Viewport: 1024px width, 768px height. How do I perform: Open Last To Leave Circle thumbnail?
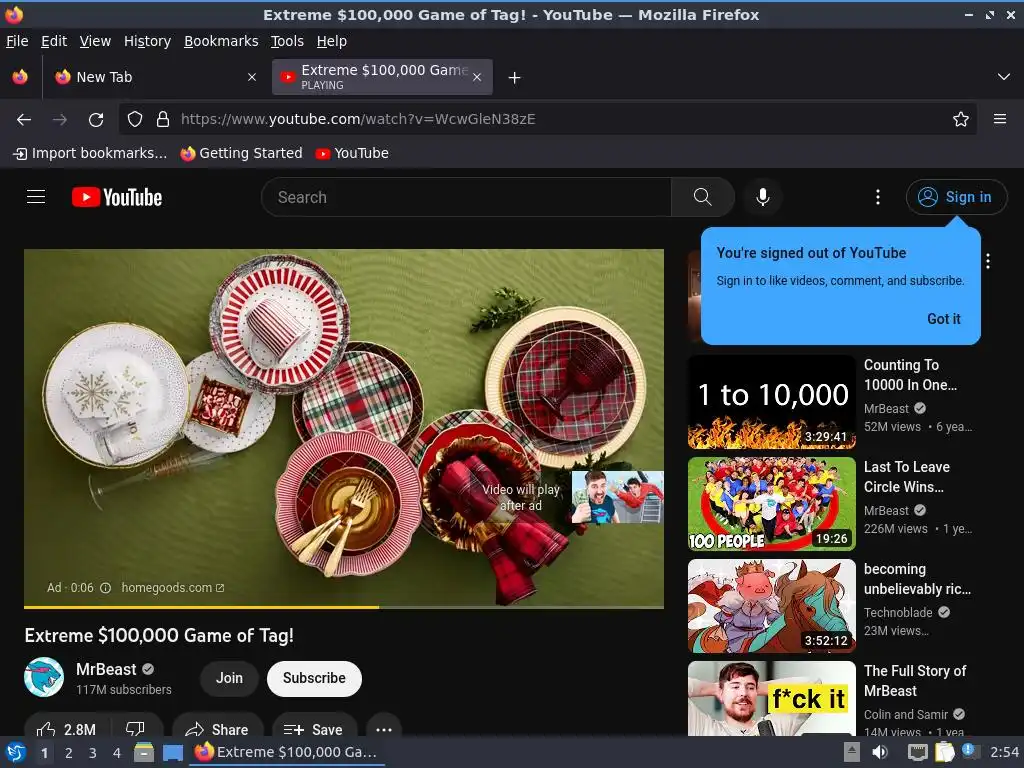[x=771, y=504]
